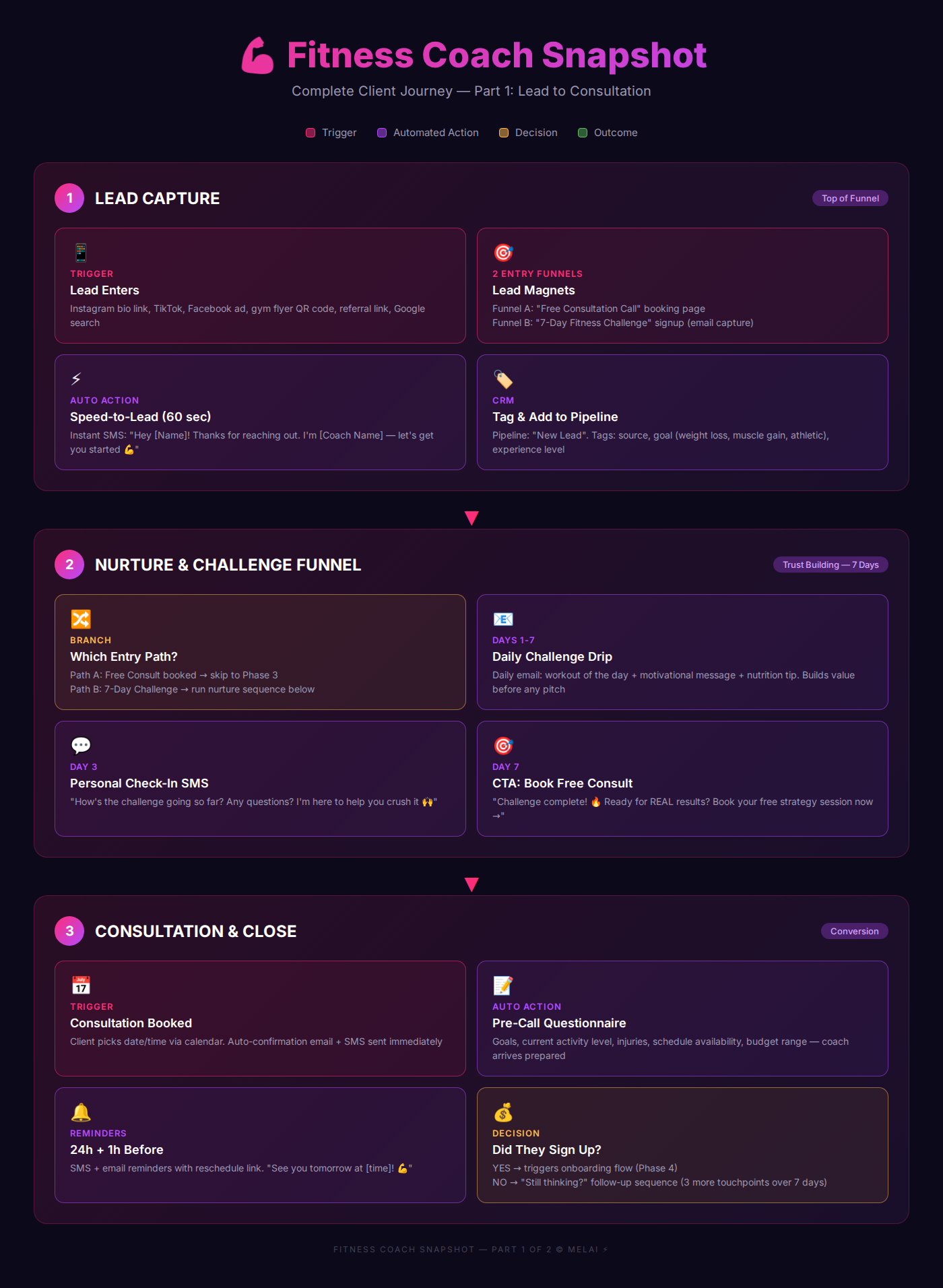Click the phone icon in Lead Enters card
The width and height of the screenshot is (943, 1288).
coord(81,253)
